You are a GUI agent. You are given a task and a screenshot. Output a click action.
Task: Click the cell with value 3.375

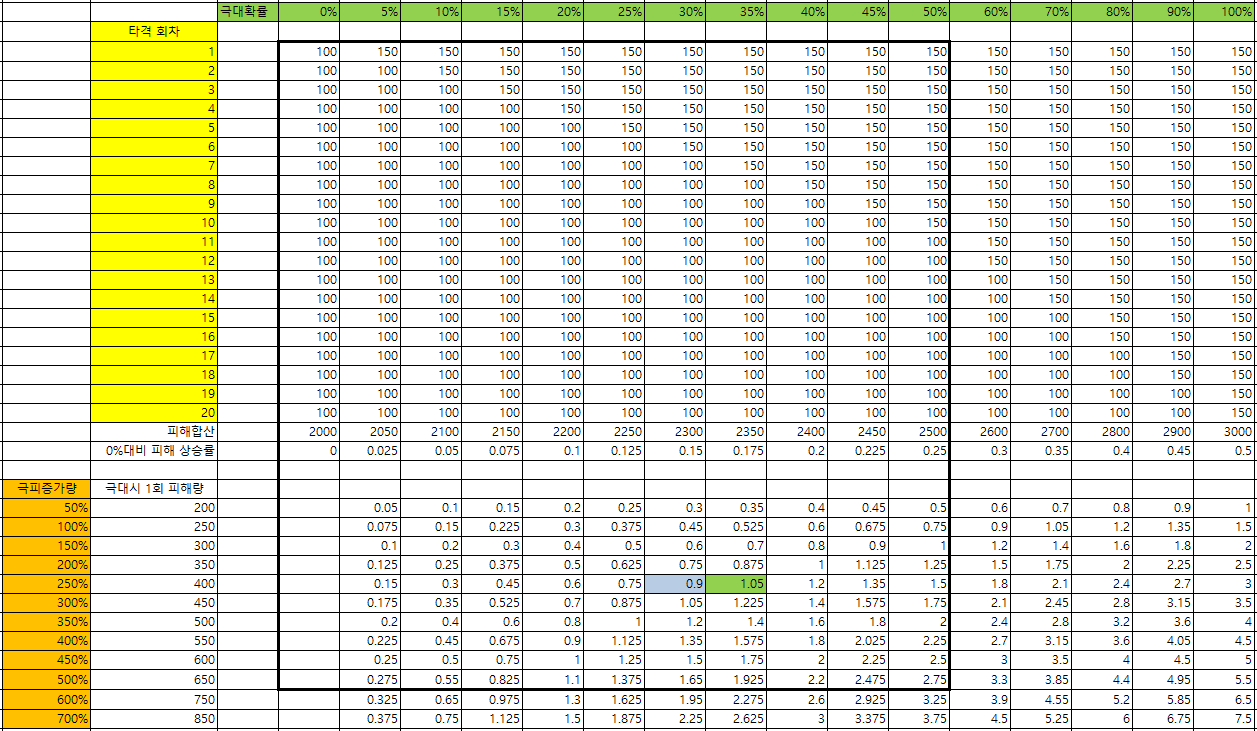(858, 718)
